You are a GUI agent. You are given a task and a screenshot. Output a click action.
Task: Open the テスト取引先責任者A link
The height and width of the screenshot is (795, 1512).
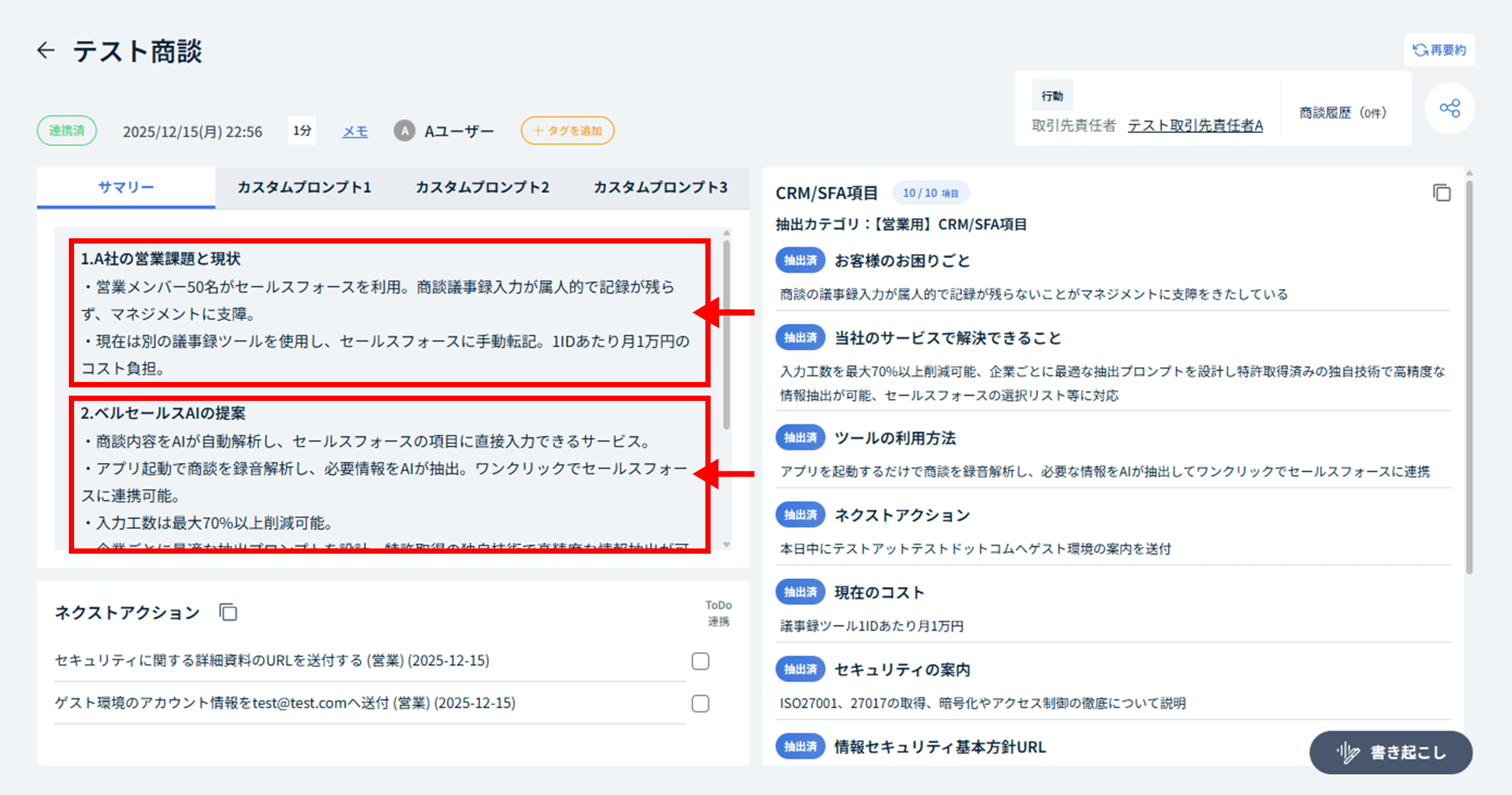point(1194,126)
